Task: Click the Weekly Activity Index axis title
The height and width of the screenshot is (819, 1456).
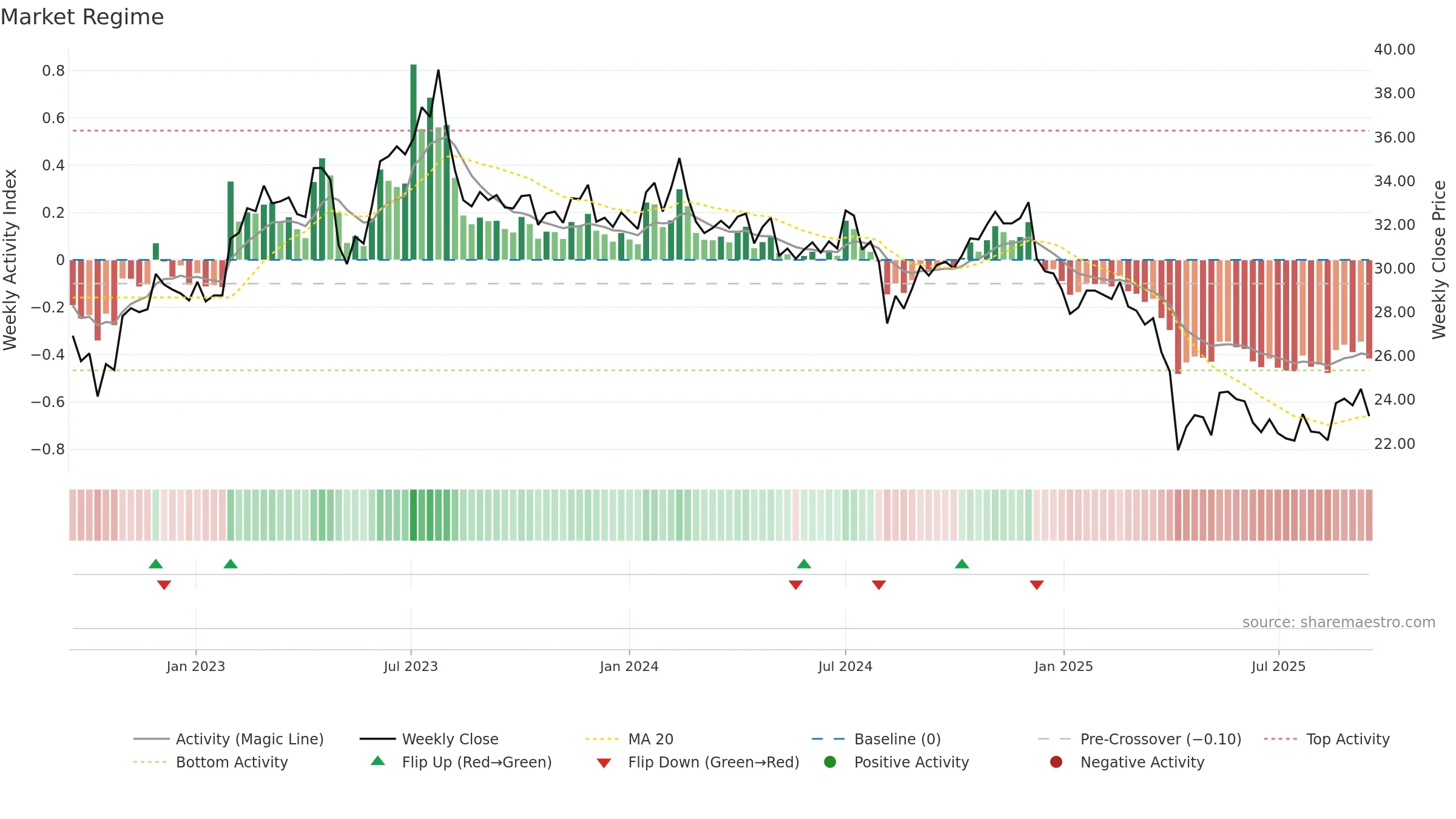Action: coord(10,260)
